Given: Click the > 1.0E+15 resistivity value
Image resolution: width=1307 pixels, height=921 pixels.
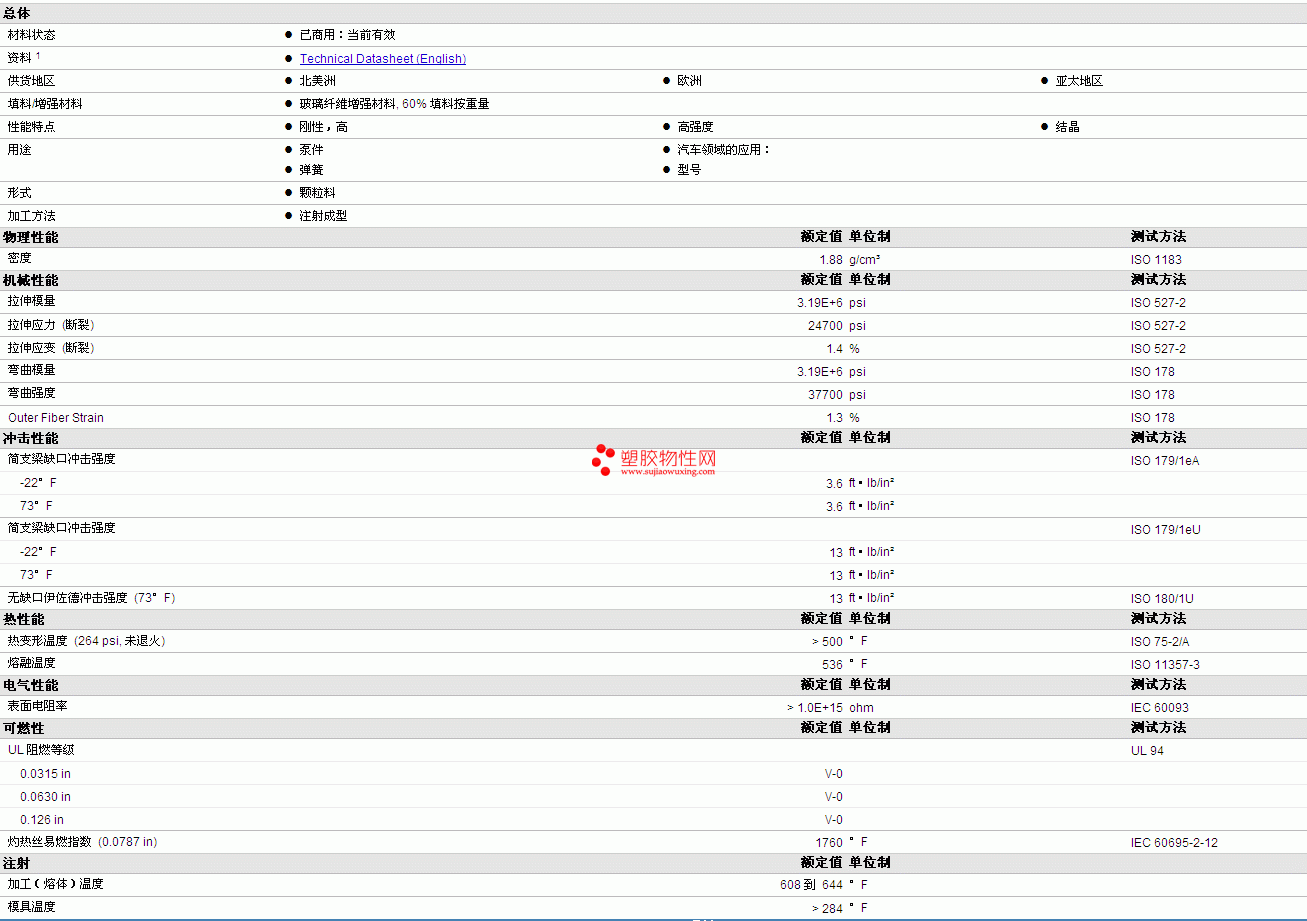Looking at the screenshot, I should pos(815,708).
